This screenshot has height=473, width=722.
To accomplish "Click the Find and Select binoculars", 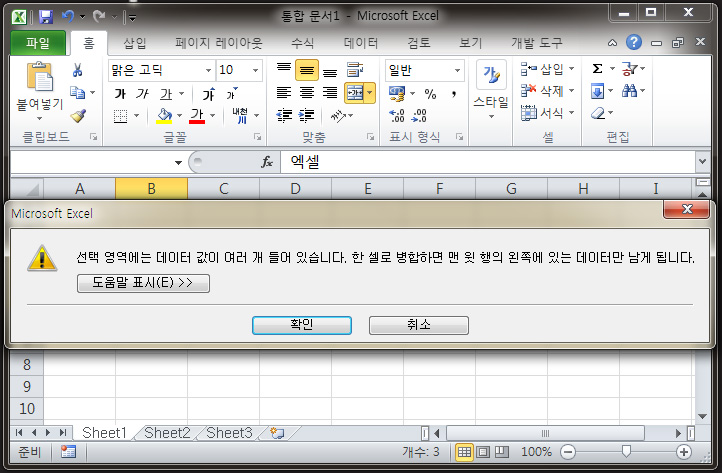I will [629, 90].
